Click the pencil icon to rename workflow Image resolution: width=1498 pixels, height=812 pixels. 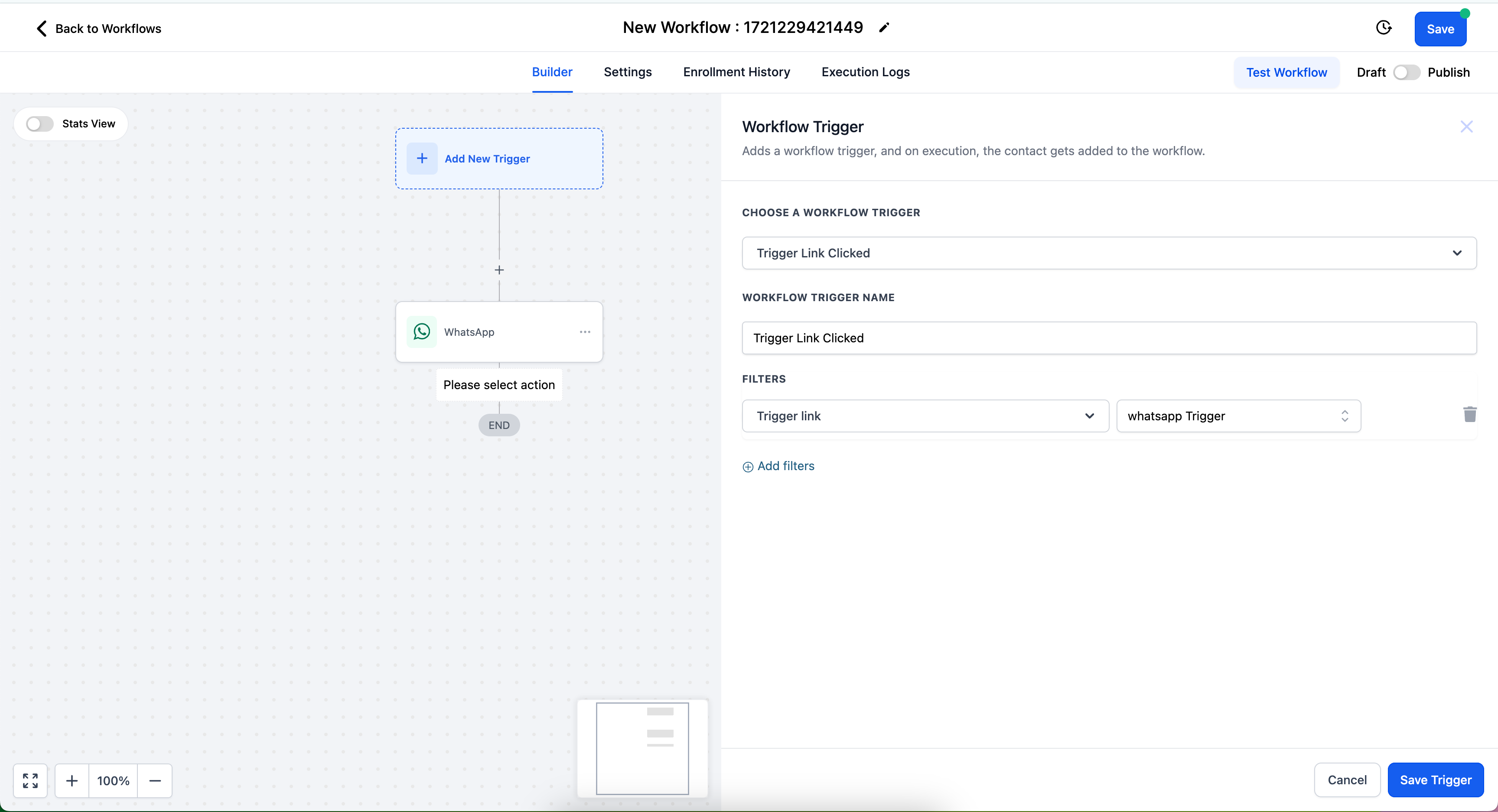coord(884,27)
